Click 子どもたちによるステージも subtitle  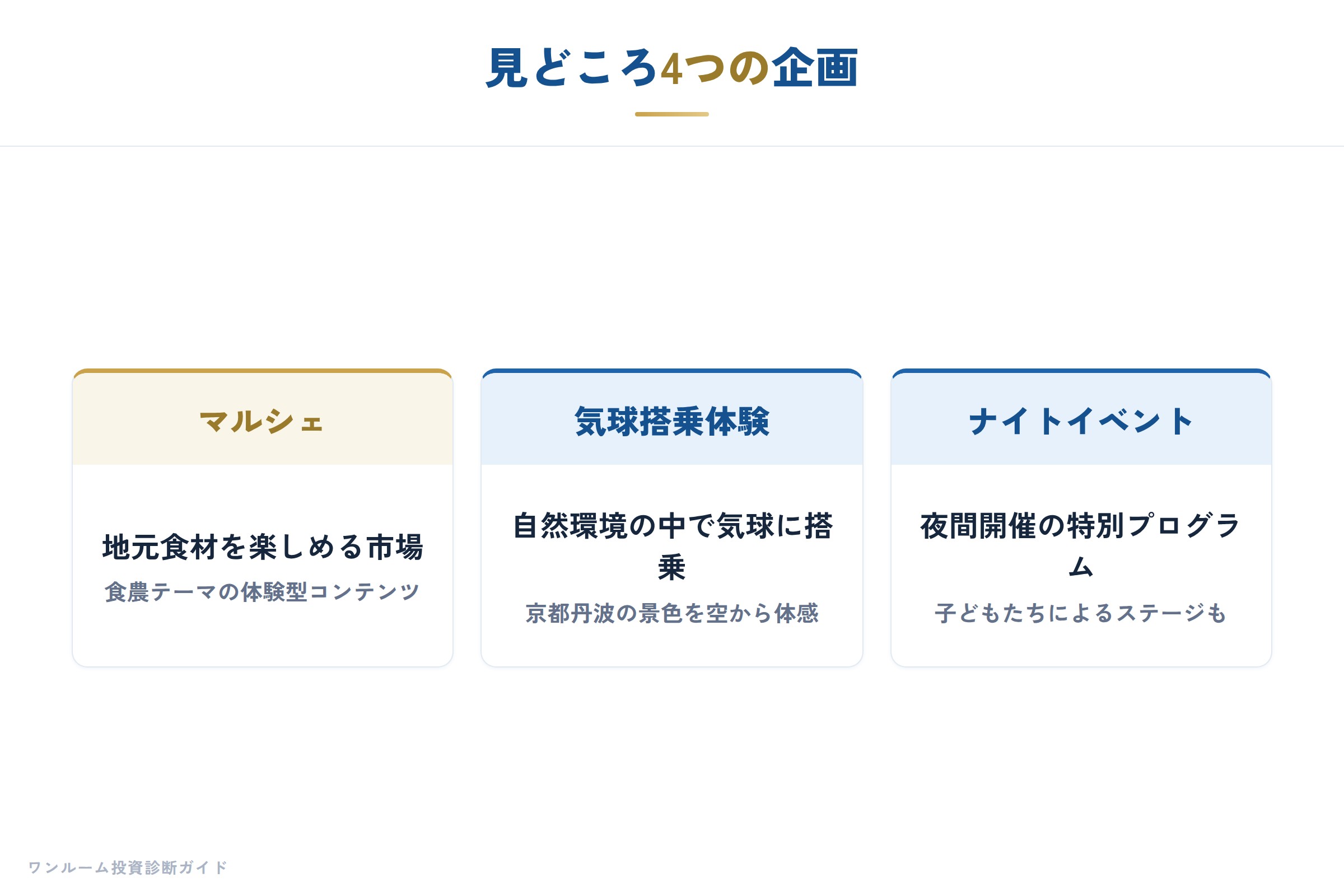(1081, 613)
